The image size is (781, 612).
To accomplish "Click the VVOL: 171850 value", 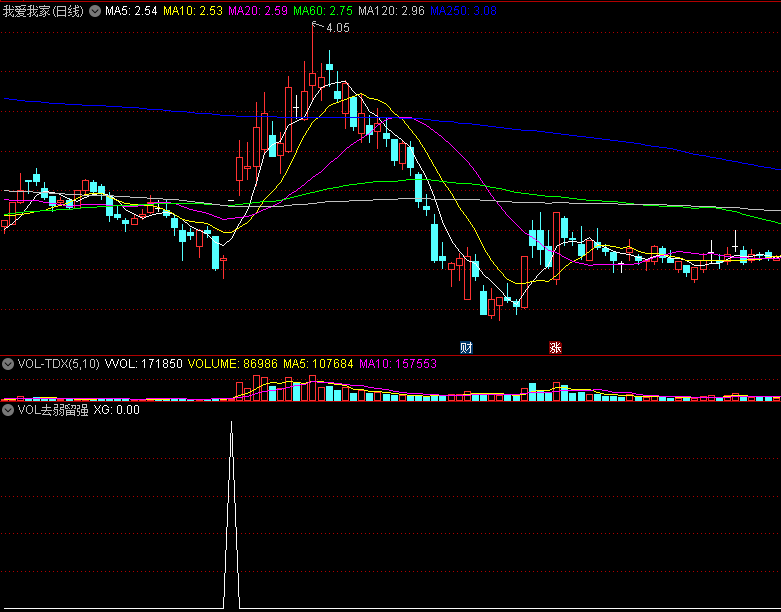I will pos(144,364).
